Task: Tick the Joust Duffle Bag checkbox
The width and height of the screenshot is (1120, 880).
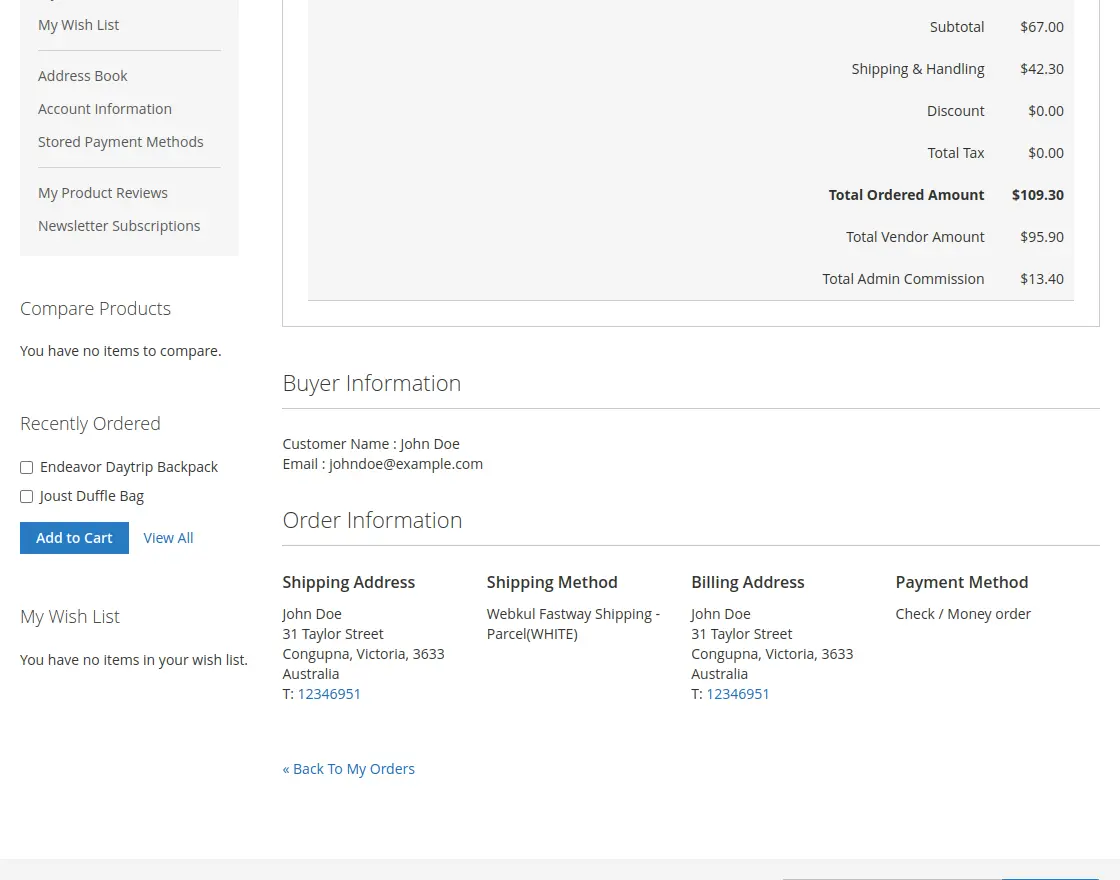Action: [x=27, y=496]
